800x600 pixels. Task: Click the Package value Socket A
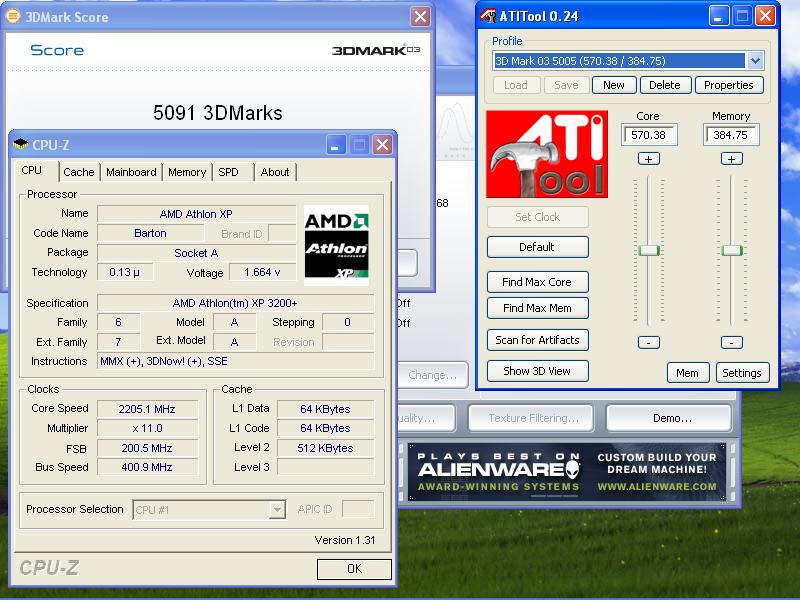pos(196,253)
